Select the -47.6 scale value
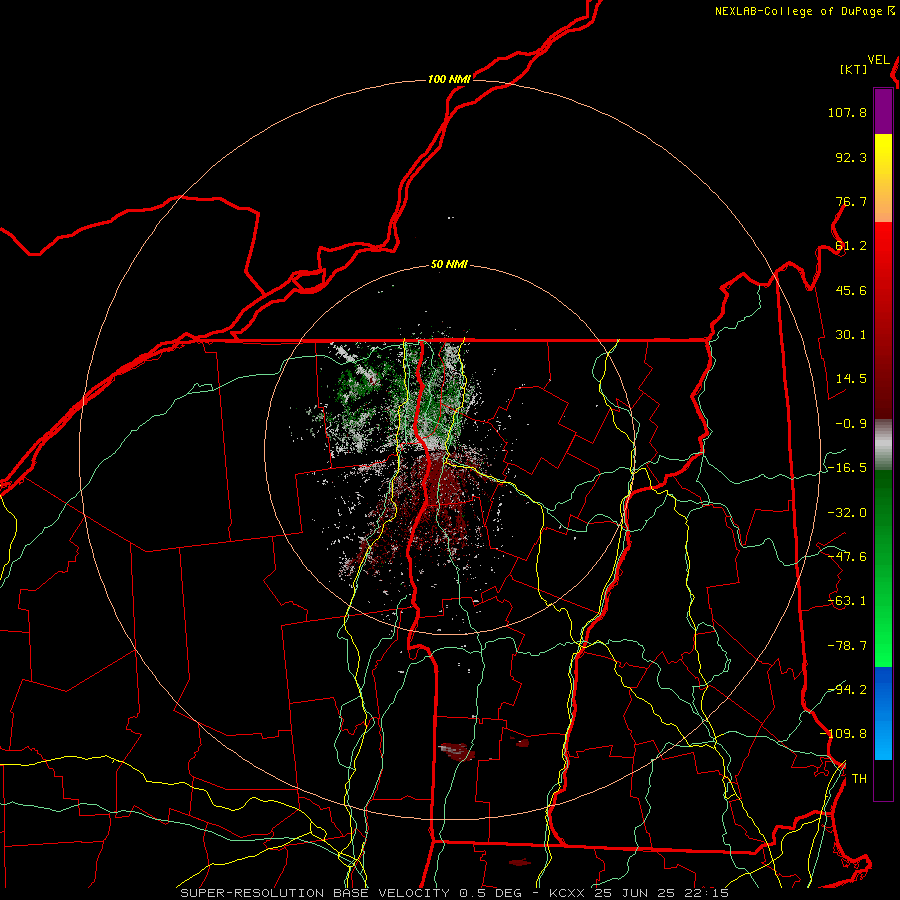The height and width of the screenshot is (900, 900). tap(847, 557)
